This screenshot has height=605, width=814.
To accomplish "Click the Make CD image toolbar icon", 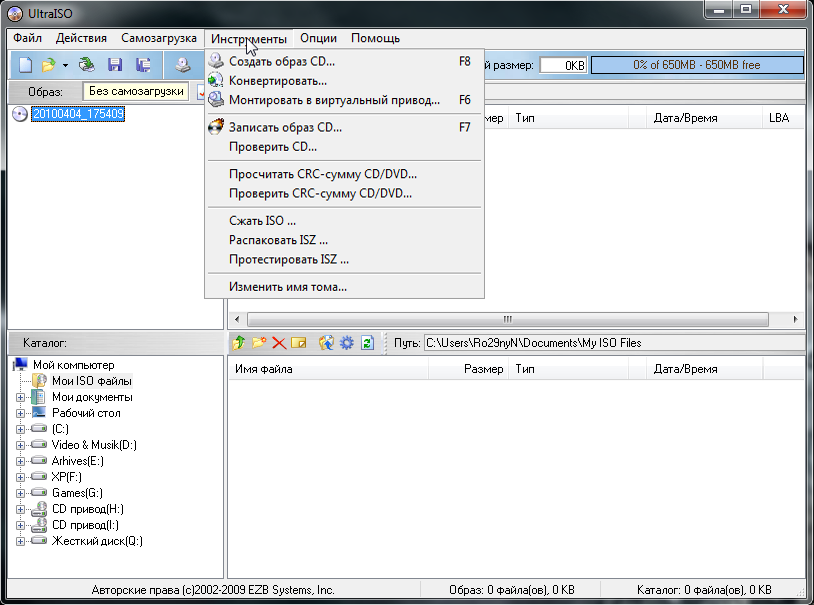I will (x=182, y=65).
